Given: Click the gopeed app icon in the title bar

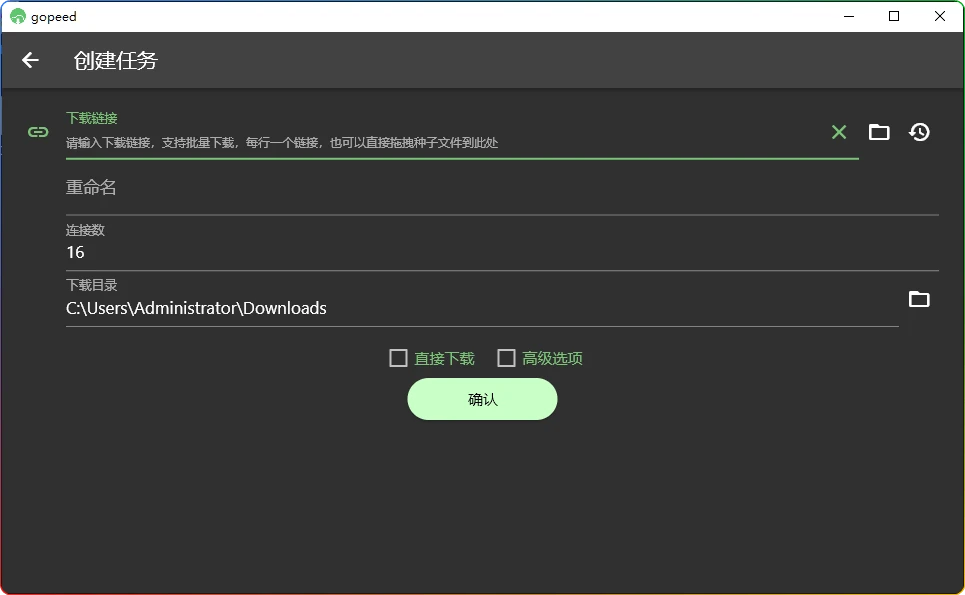Looking at the screenshot, I should tap(18, 17).
